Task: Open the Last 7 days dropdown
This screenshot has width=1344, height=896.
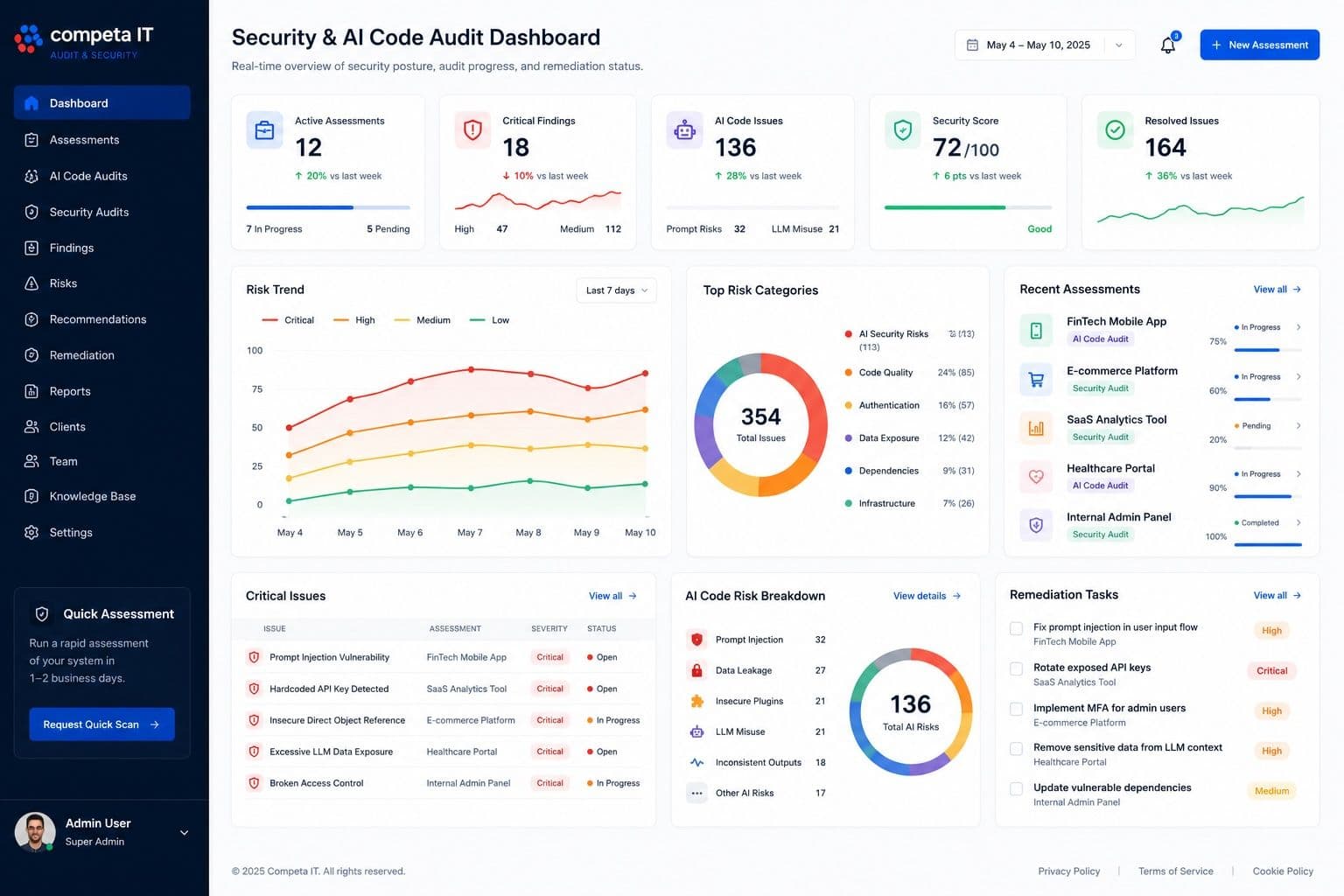Action: click(x=616, y=290)
